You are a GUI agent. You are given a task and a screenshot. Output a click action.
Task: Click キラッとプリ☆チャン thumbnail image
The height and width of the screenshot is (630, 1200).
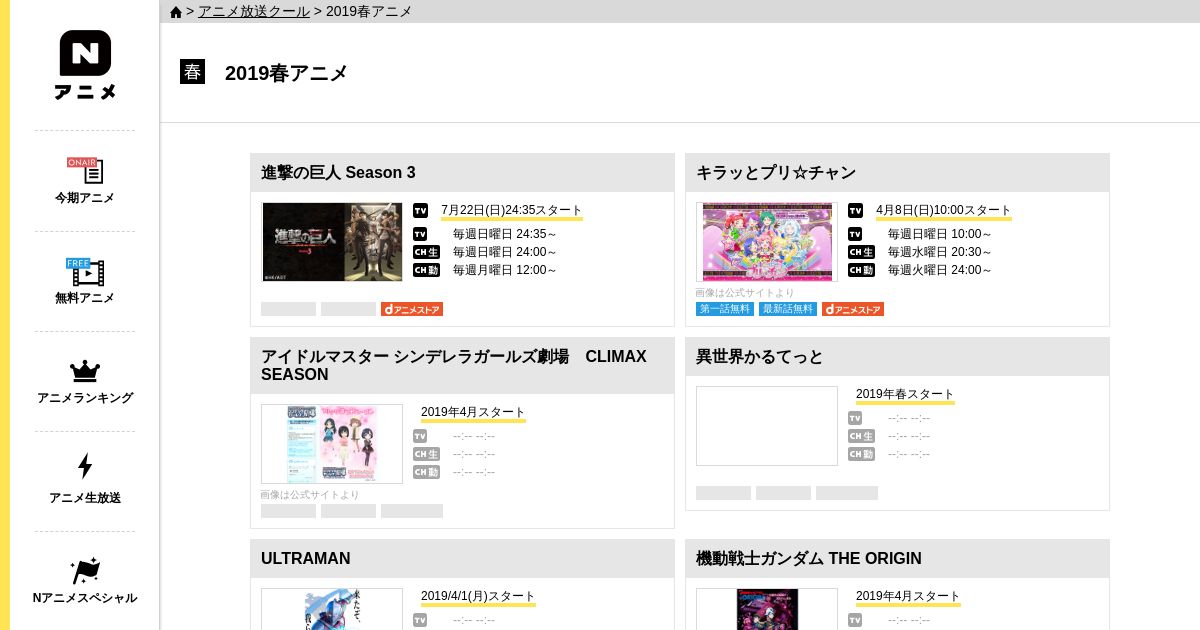(767, 242)
